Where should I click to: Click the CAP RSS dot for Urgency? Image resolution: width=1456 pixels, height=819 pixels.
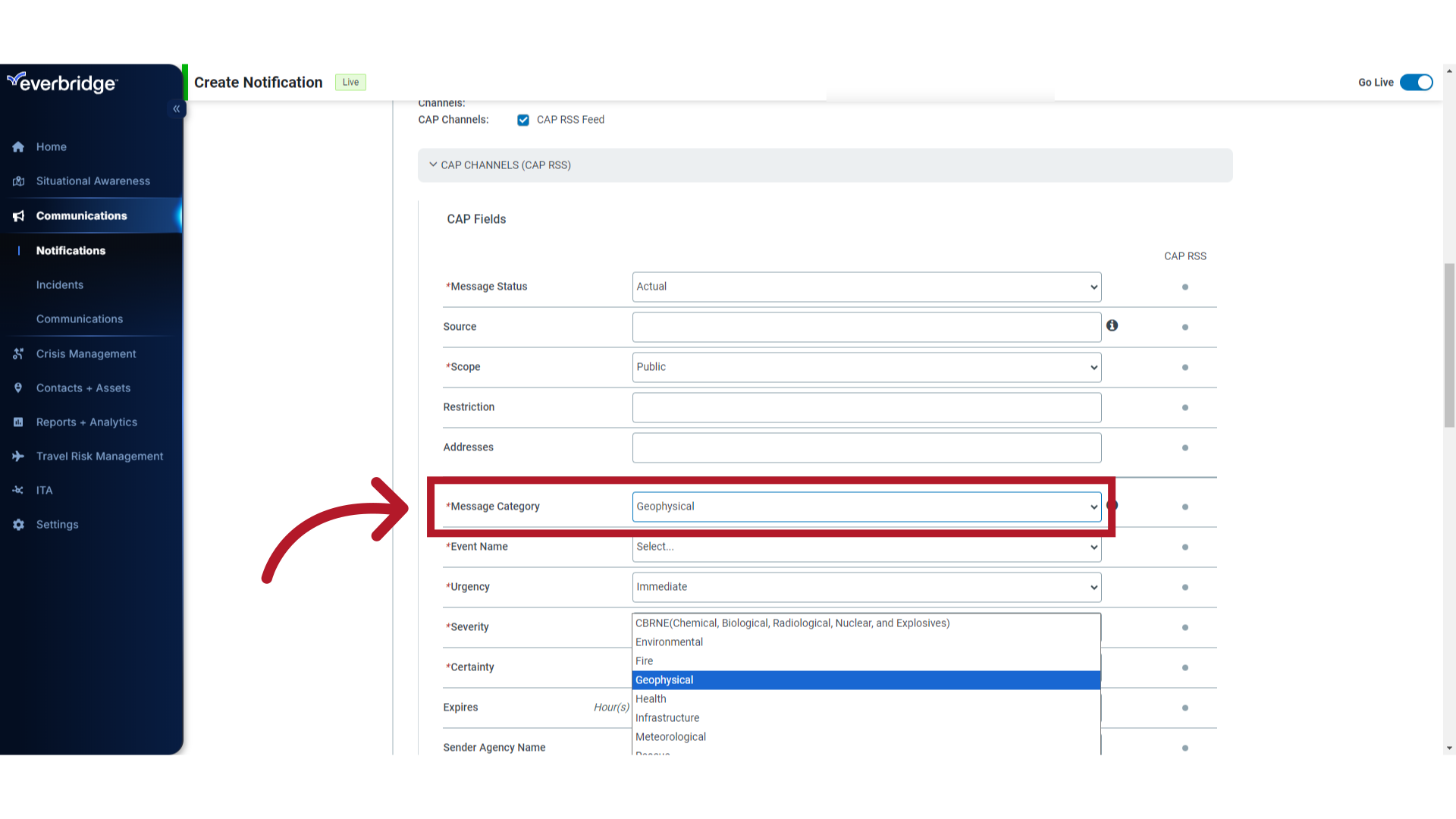pos(1185,588)
